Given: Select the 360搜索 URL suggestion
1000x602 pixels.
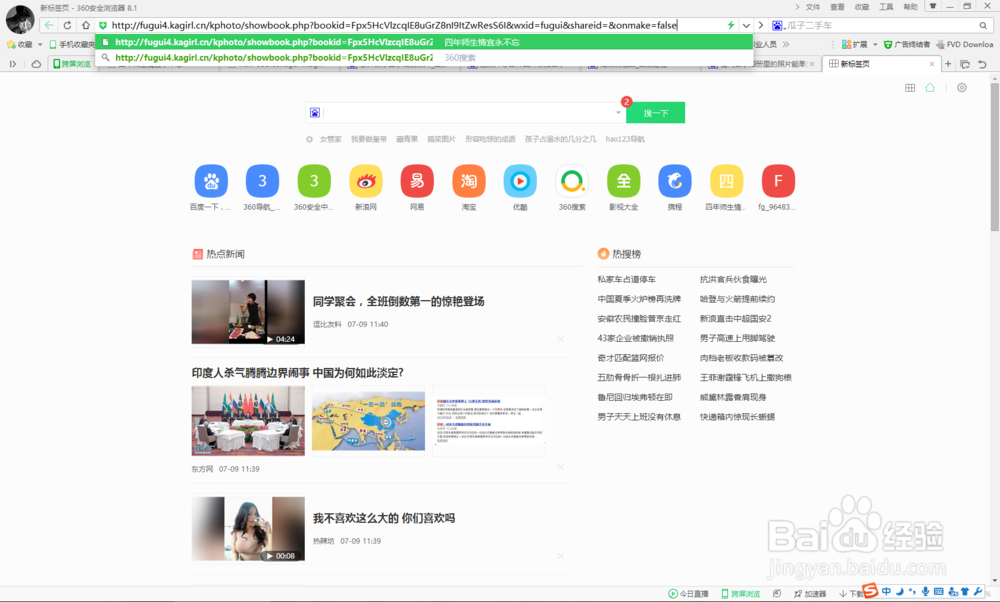Looking at the screenshot, I should click(424, 57).
